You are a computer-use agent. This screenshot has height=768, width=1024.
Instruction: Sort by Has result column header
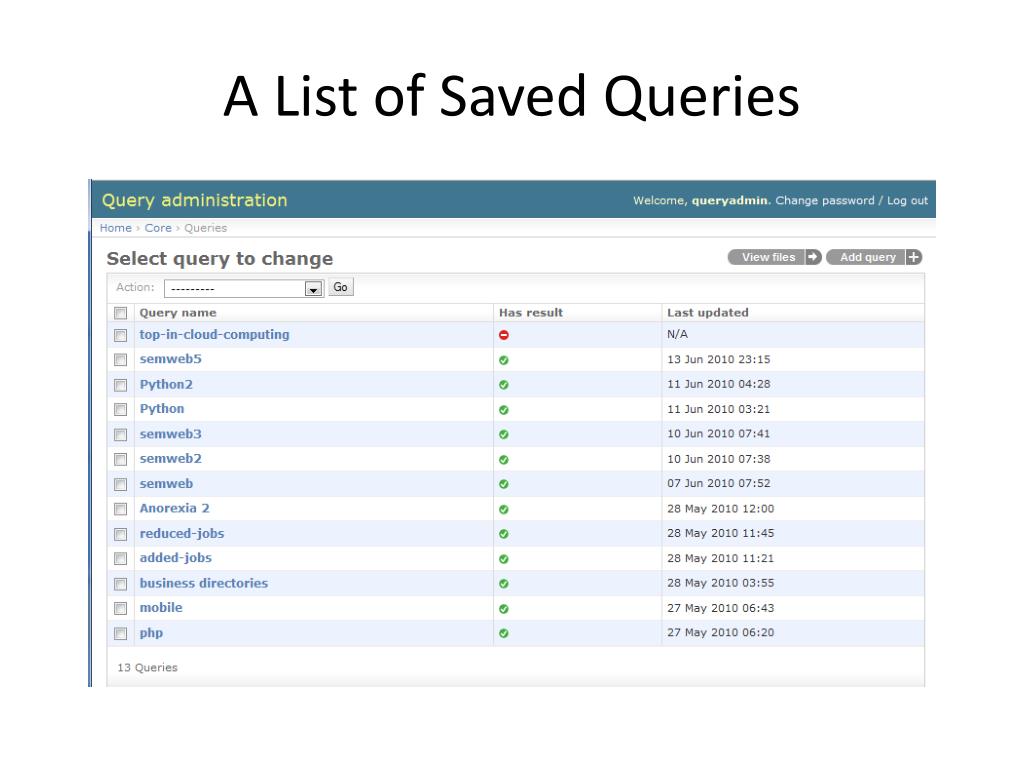(531, 313)
